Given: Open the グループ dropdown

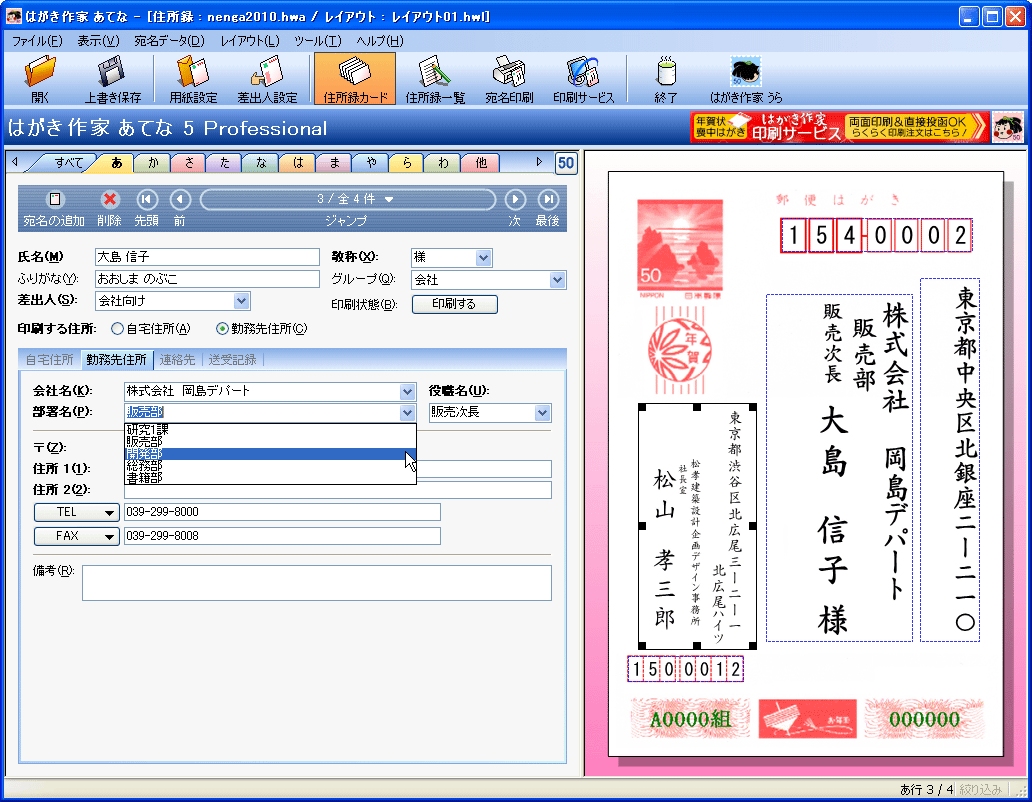Looking at the screenshot, I should click(557, 280).
